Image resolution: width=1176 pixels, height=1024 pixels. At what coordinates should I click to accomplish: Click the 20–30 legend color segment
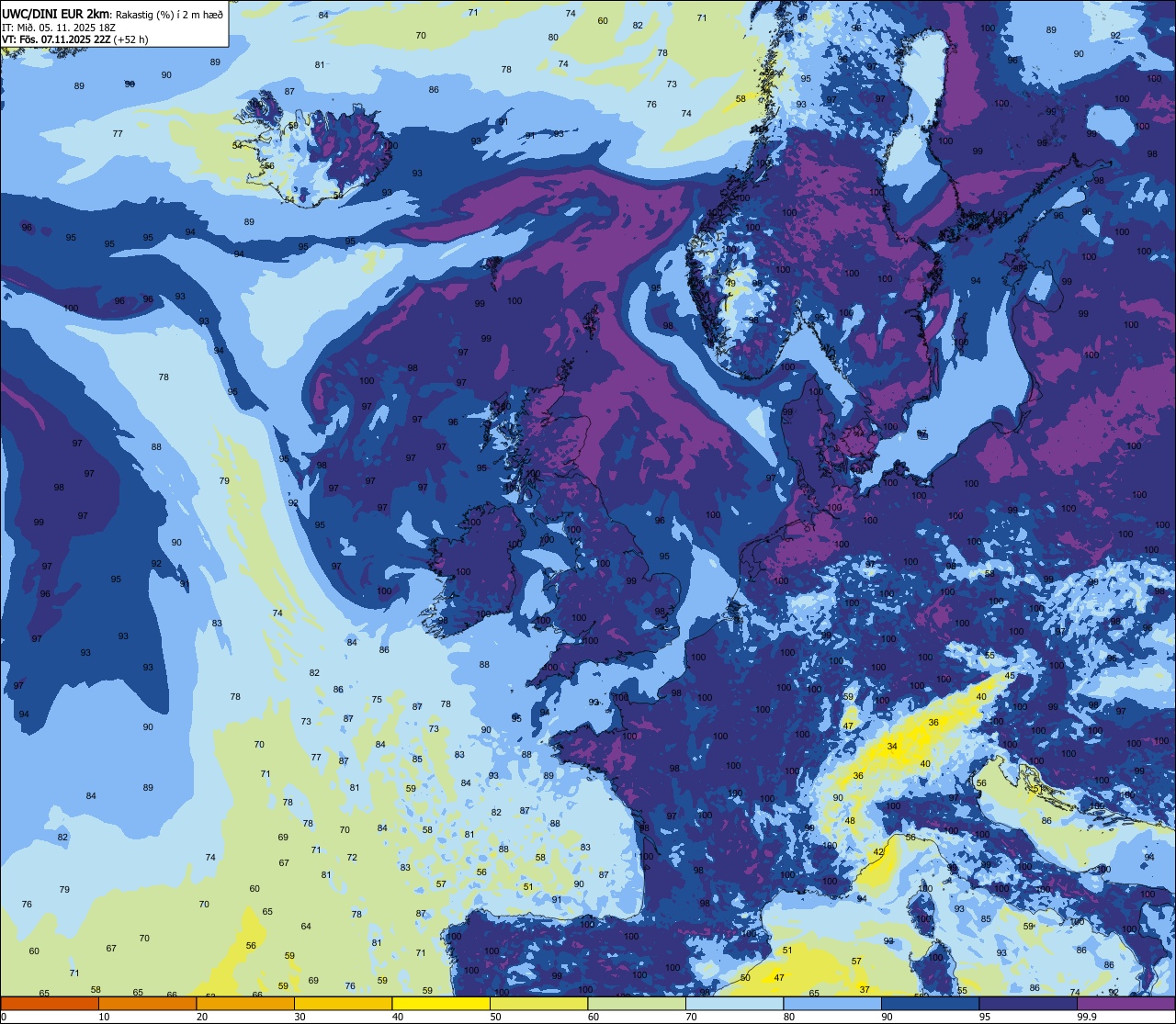245,1003
